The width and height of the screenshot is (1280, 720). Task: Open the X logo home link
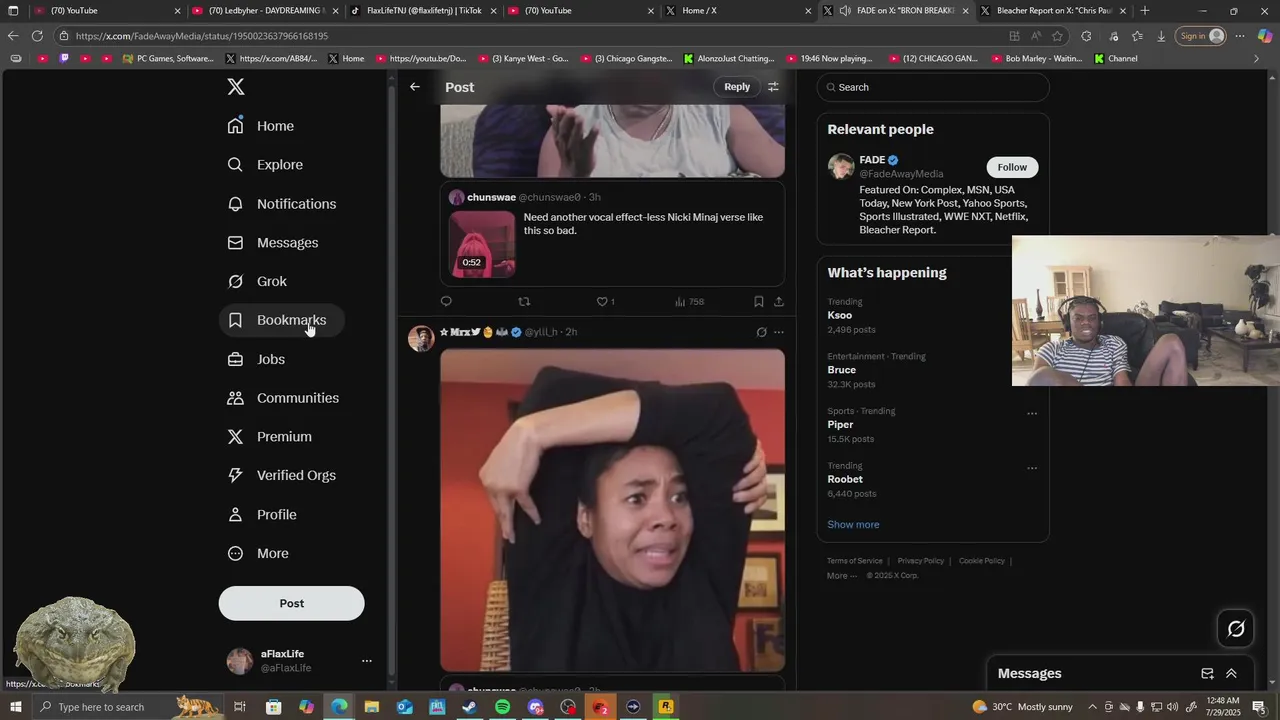coord(236,87)
